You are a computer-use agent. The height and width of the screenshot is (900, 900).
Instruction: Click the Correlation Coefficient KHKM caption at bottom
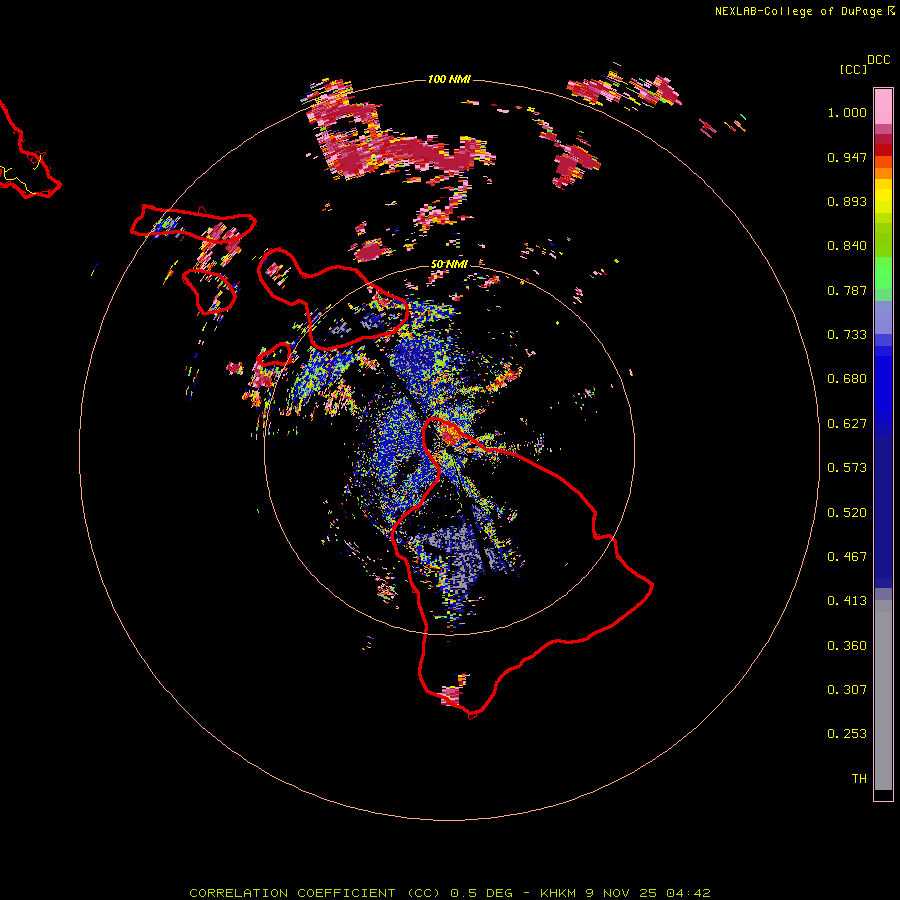tap(450, 893)
